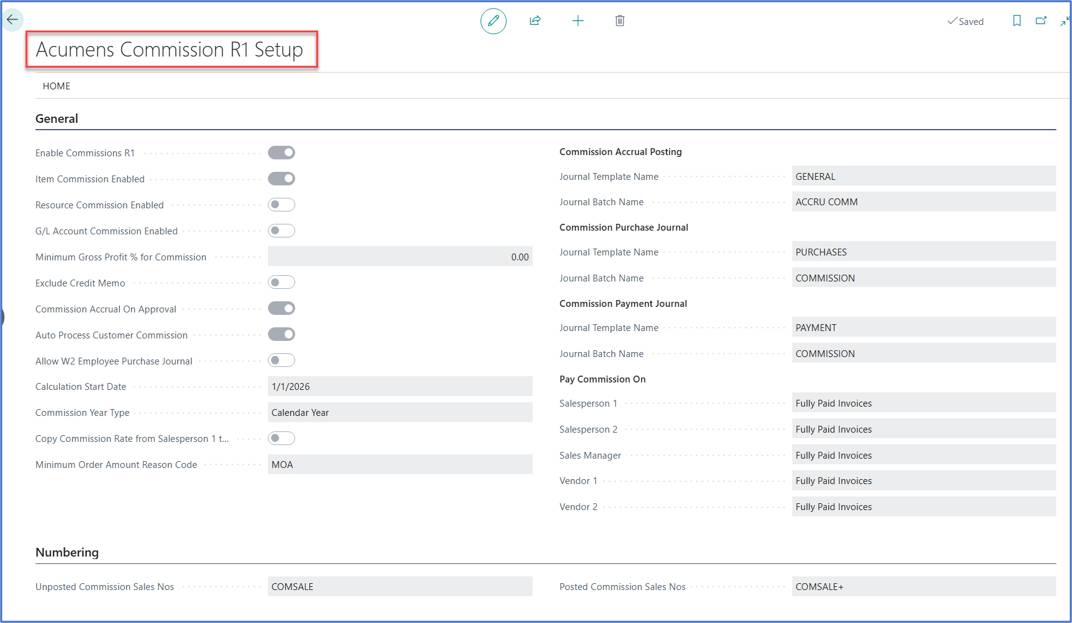Toggle Item Commission Enabled switch
Viewport: 1072px width, 623px height.
(x=281, y=178)
